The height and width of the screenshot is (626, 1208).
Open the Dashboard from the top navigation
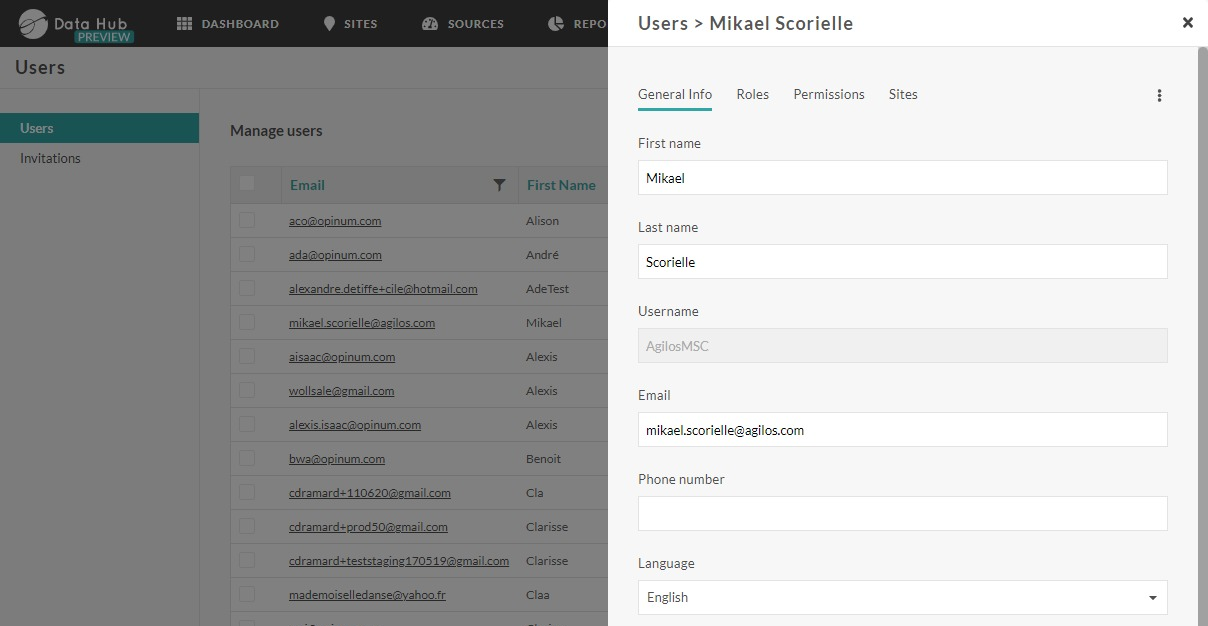pyautogui.click(x=228, y=23)
